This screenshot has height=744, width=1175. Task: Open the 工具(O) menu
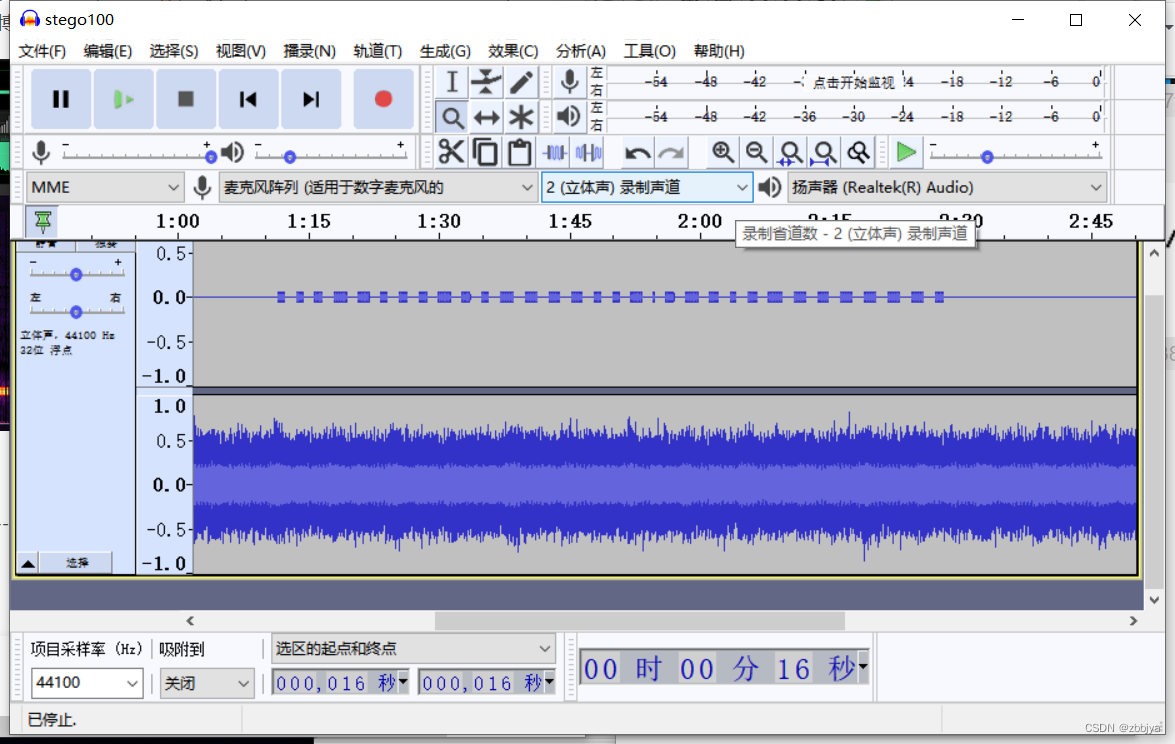(650, 51)
